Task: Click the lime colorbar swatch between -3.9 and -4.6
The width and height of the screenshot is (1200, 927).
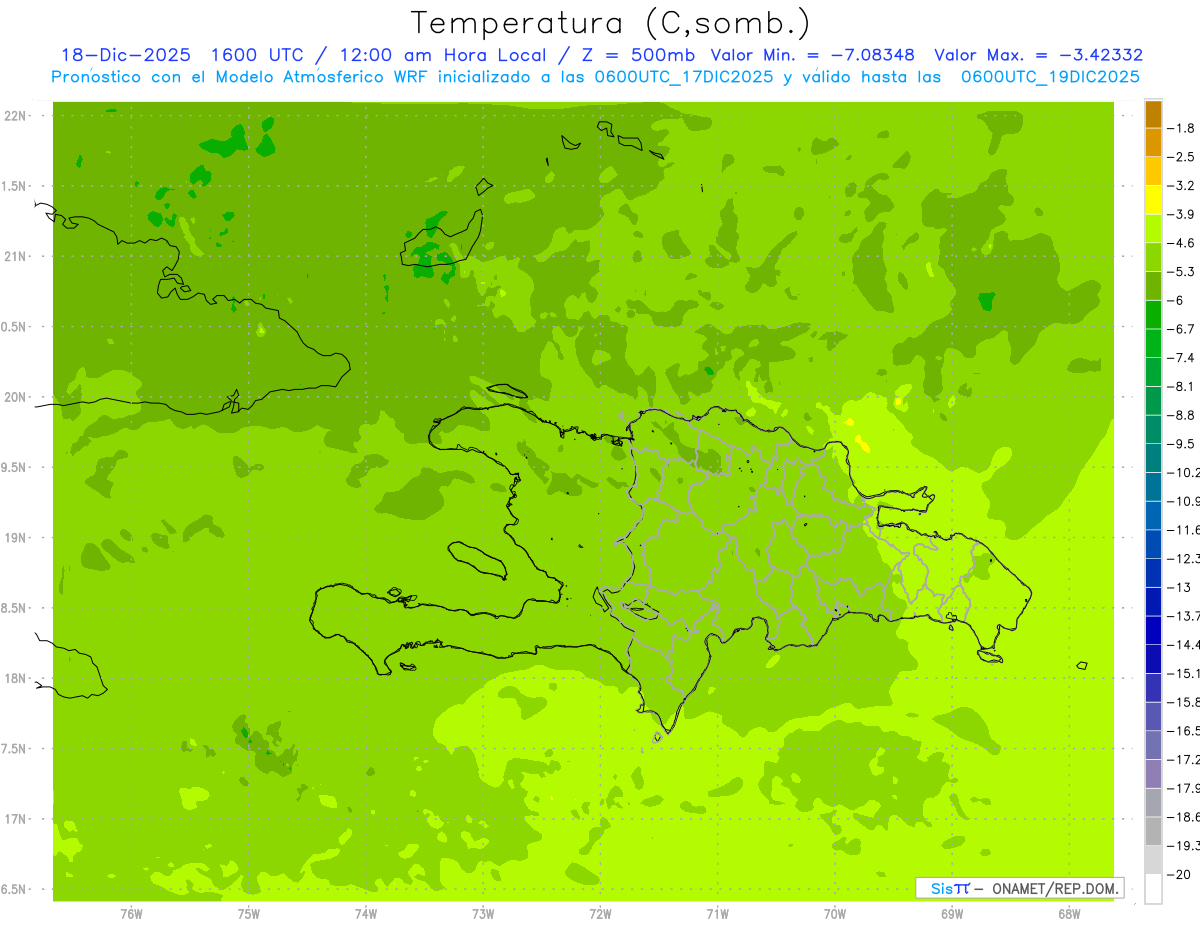Action: (x=1153, y=228)
